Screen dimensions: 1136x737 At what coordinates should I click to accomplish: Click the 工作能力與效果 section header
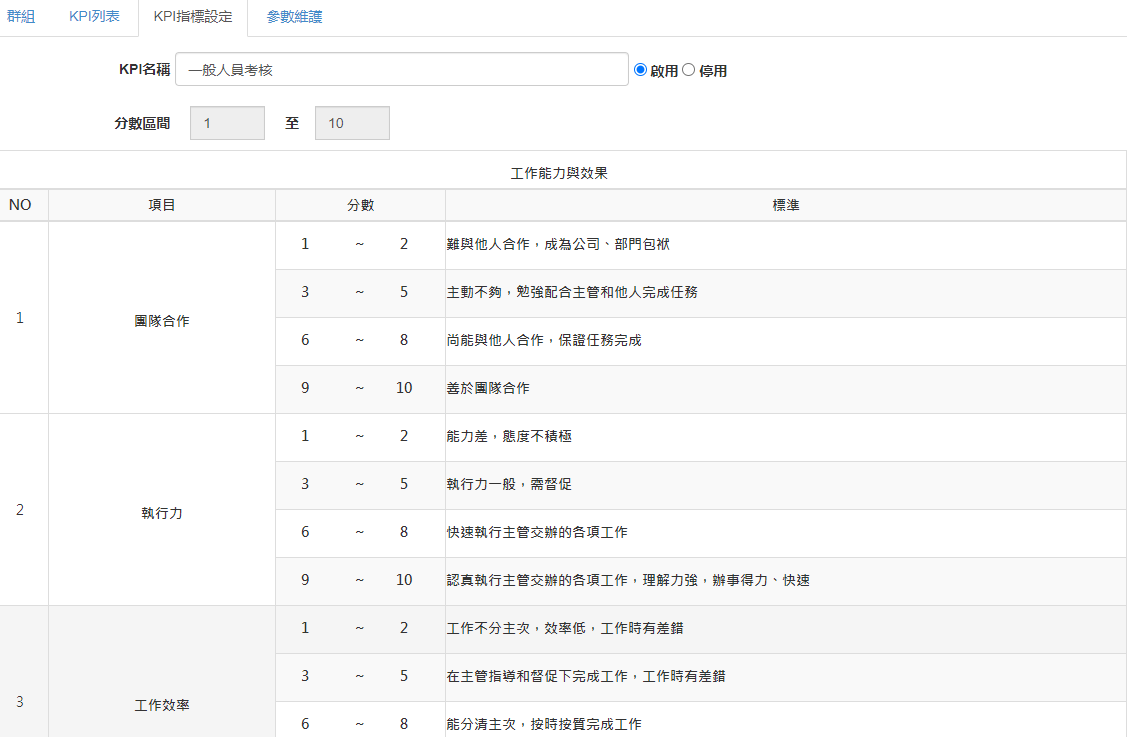(x=559, y=173)
